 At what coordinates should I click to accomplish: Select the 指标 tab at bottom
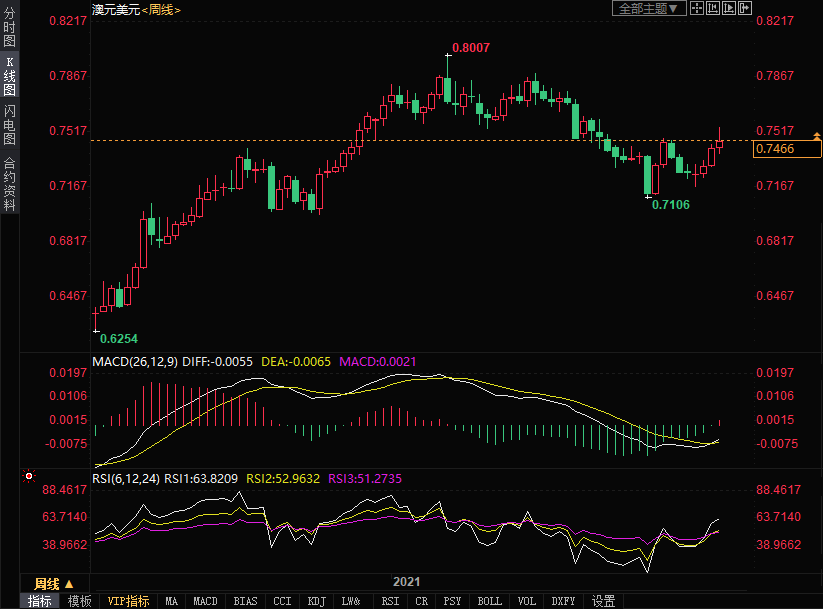coord(40,601)
